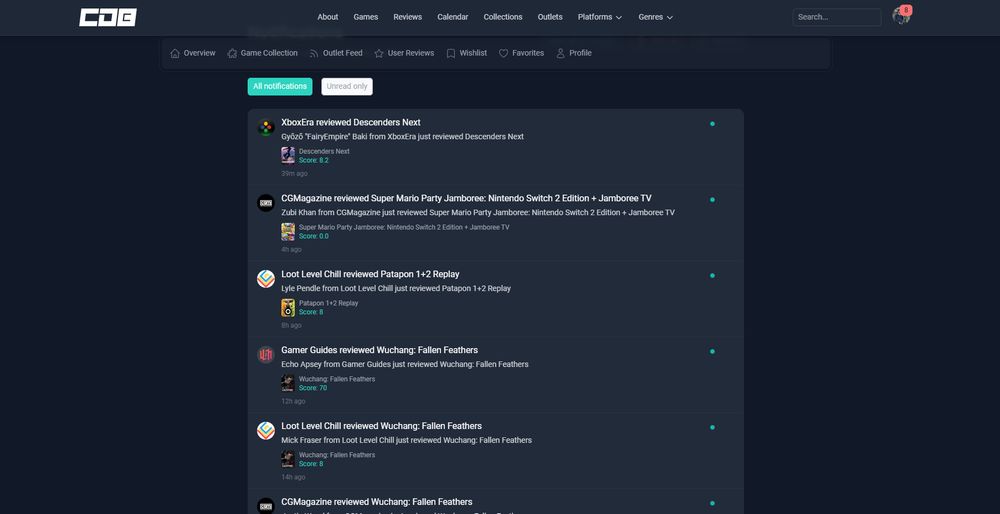Click 'Echo Apsey from Gamer Guides' description
Image resolution: width=1000 pixels, height=514 pixels.
[x=404, y=365]
